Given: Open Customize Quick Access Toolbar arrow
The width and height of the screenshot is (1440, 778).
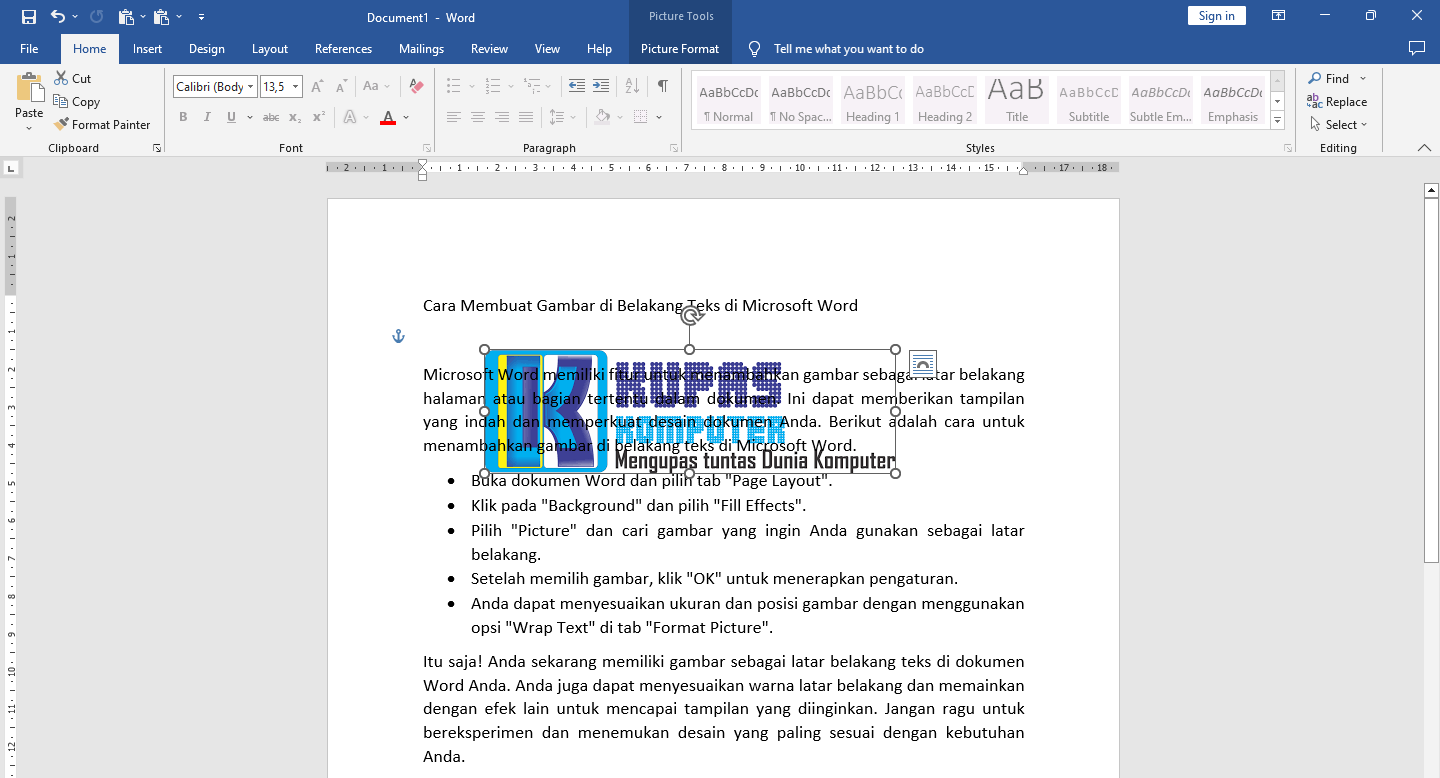Looking at the screenshot, I should pyautogui.click(x=202, y=17).
